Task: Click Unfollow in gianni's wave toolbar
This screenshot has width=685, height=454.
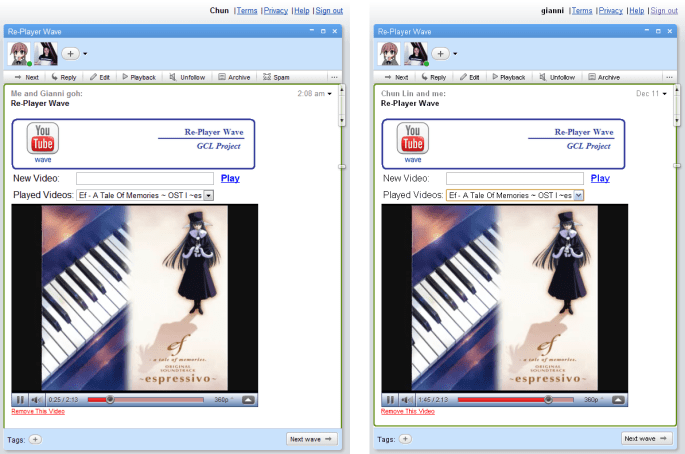Action: coord(557,77)
